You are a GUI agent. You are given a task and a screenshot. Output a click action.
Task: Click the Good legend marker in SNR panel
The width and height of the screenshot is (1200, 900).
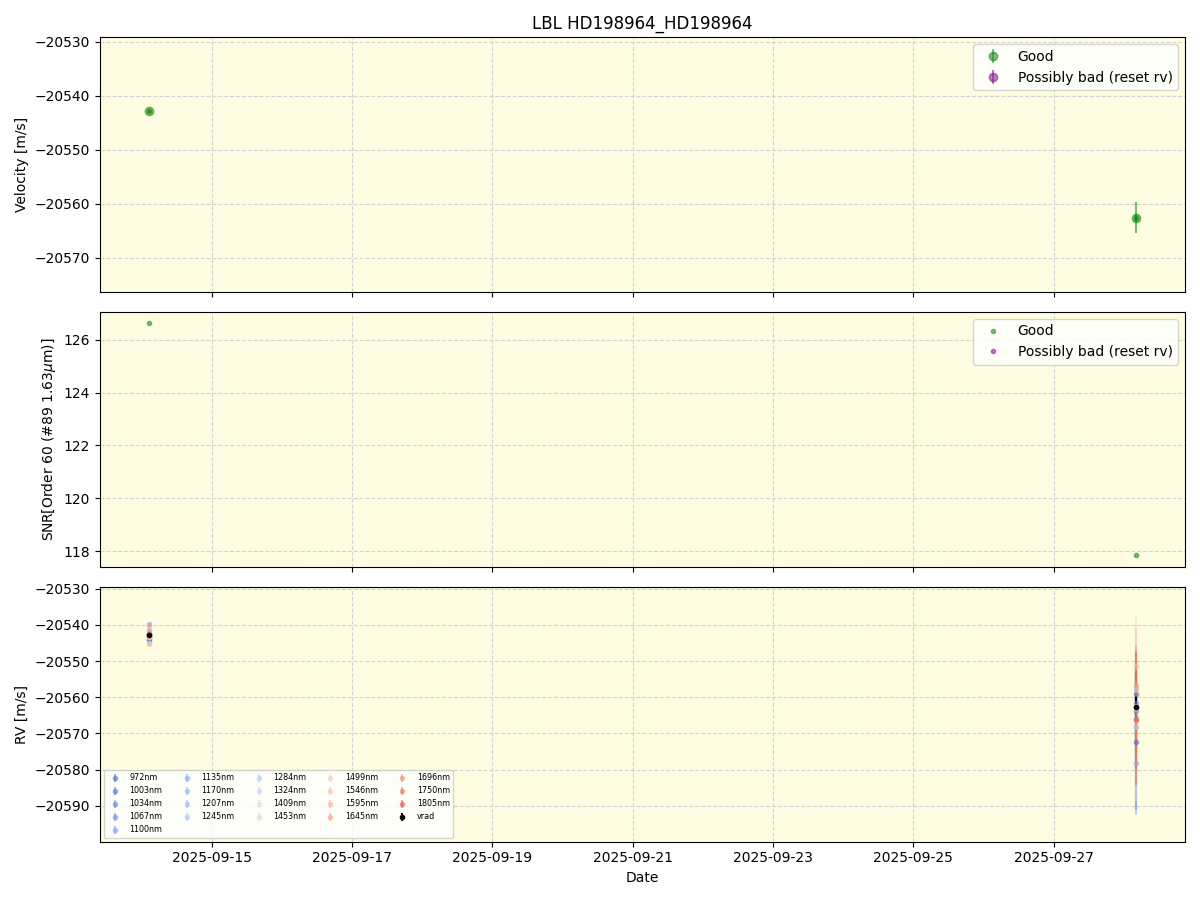tap(993, 331)
